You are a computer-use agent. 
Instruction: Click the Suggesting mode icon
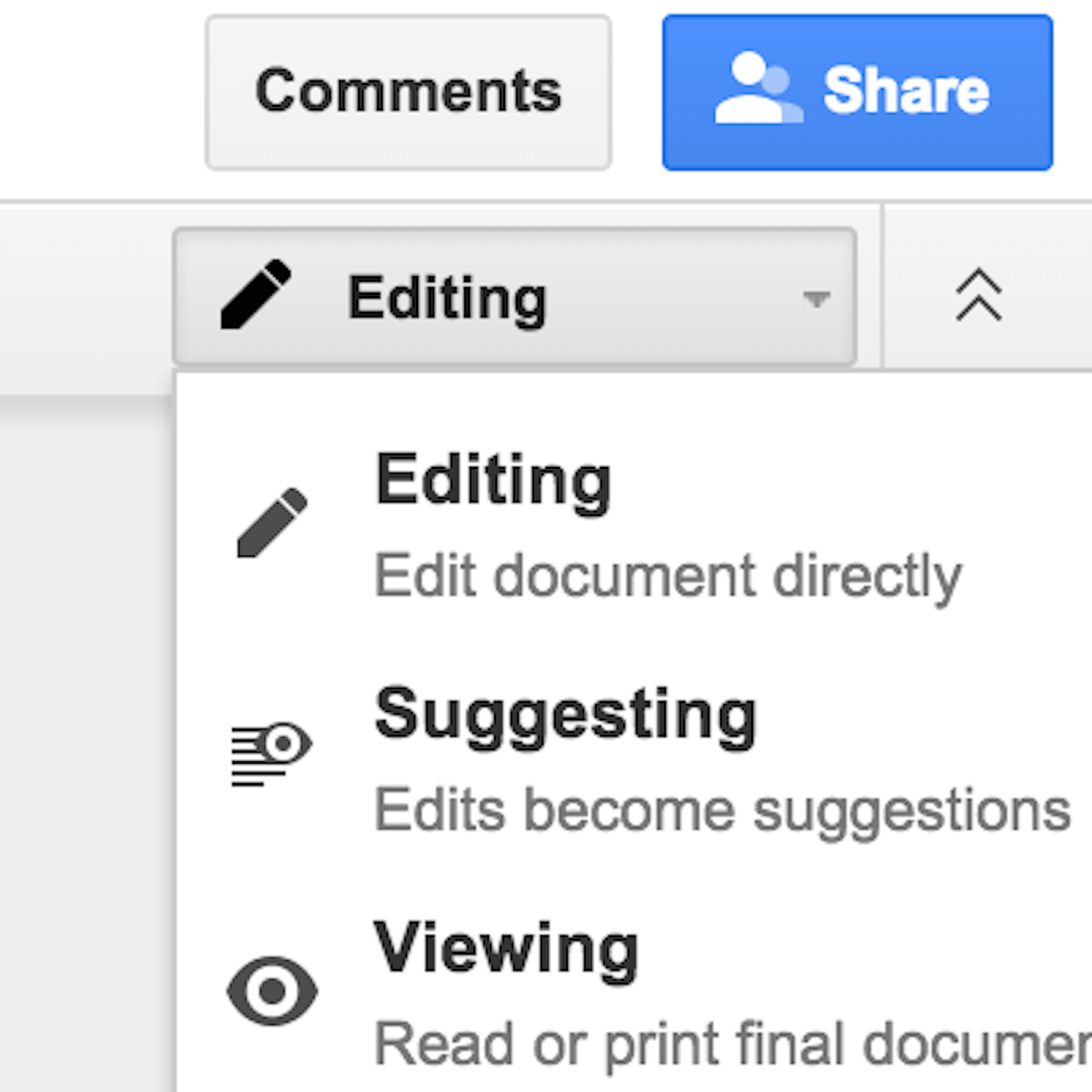(270, 752)
